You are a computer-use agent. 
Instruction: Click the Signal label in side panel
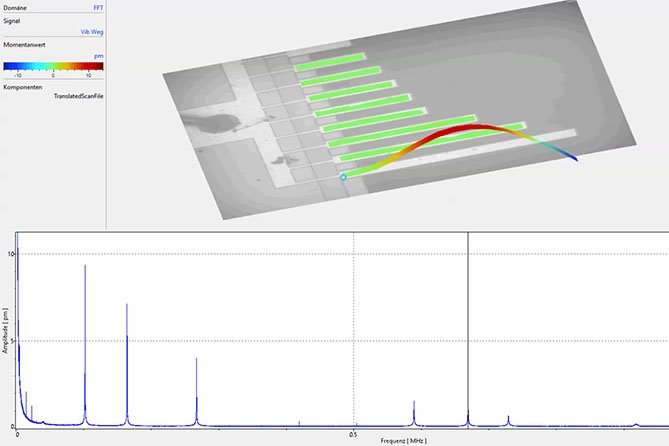pos(14,20)
